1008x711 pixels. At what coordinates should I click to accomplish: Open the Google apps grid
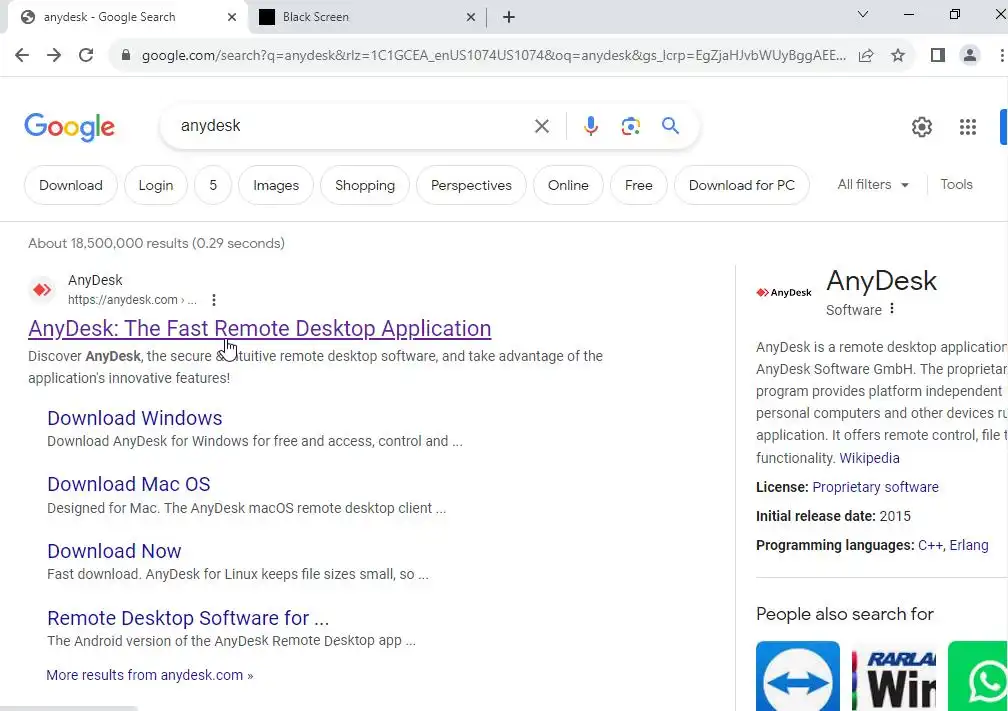coord(968,127)
